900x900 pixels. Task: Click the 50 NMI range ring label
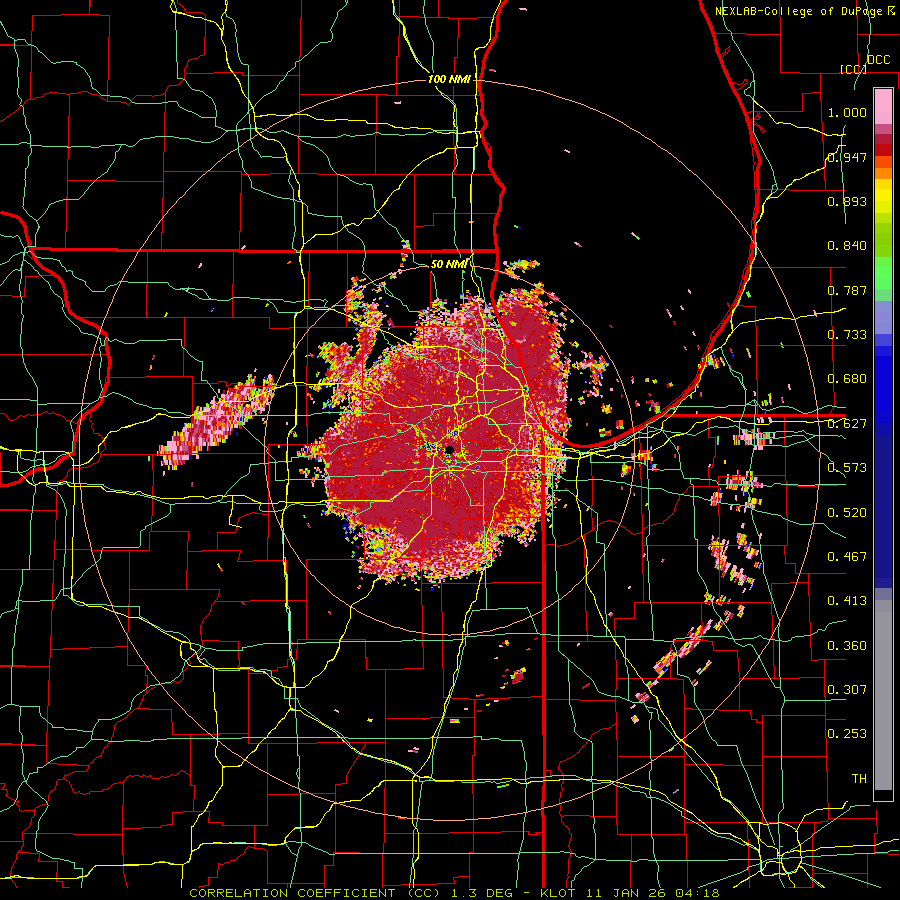pos(449,264)
